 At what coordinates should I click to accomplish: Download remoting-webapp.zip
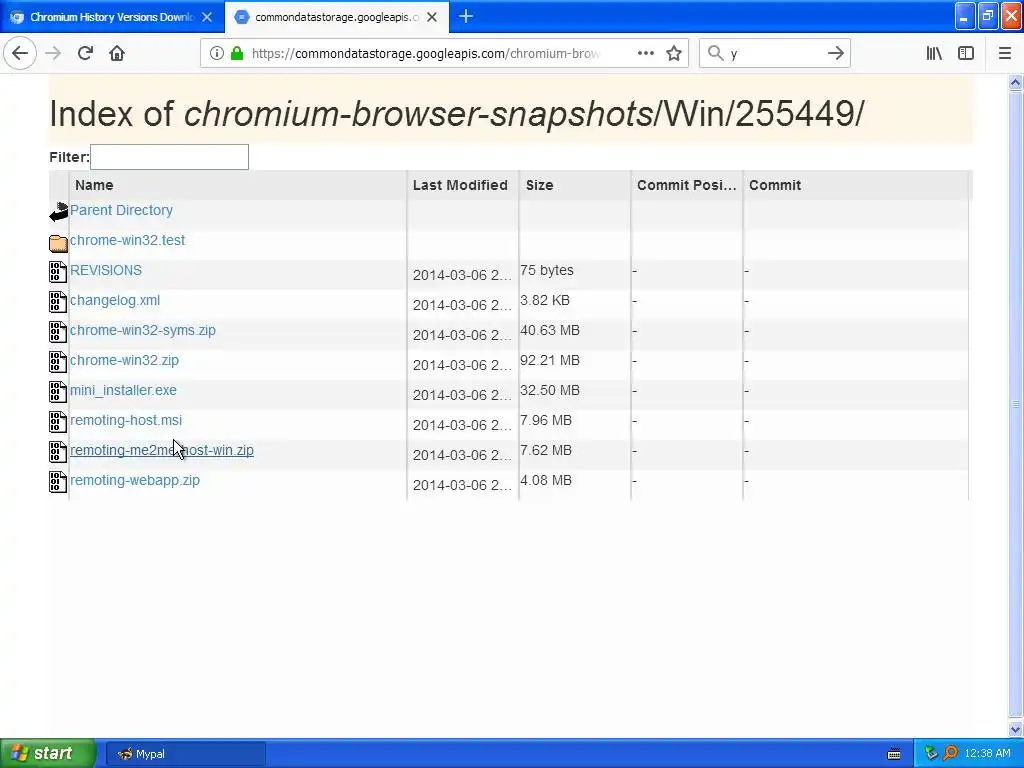pos(135,481)
